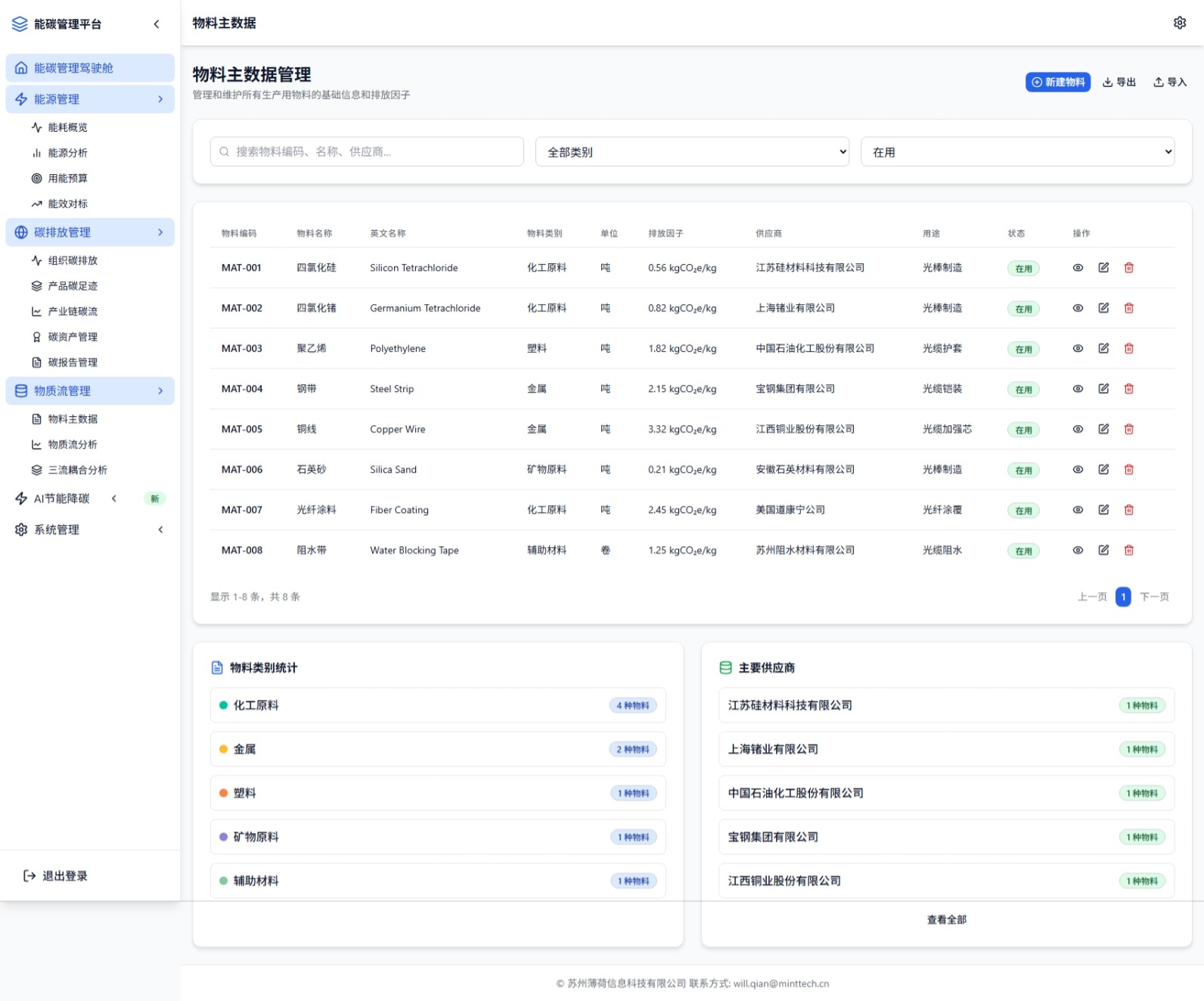Click the trash icon for MAT-001
The width and height of the screenshot is (1204, 1001).
[x=1128, y=268]
